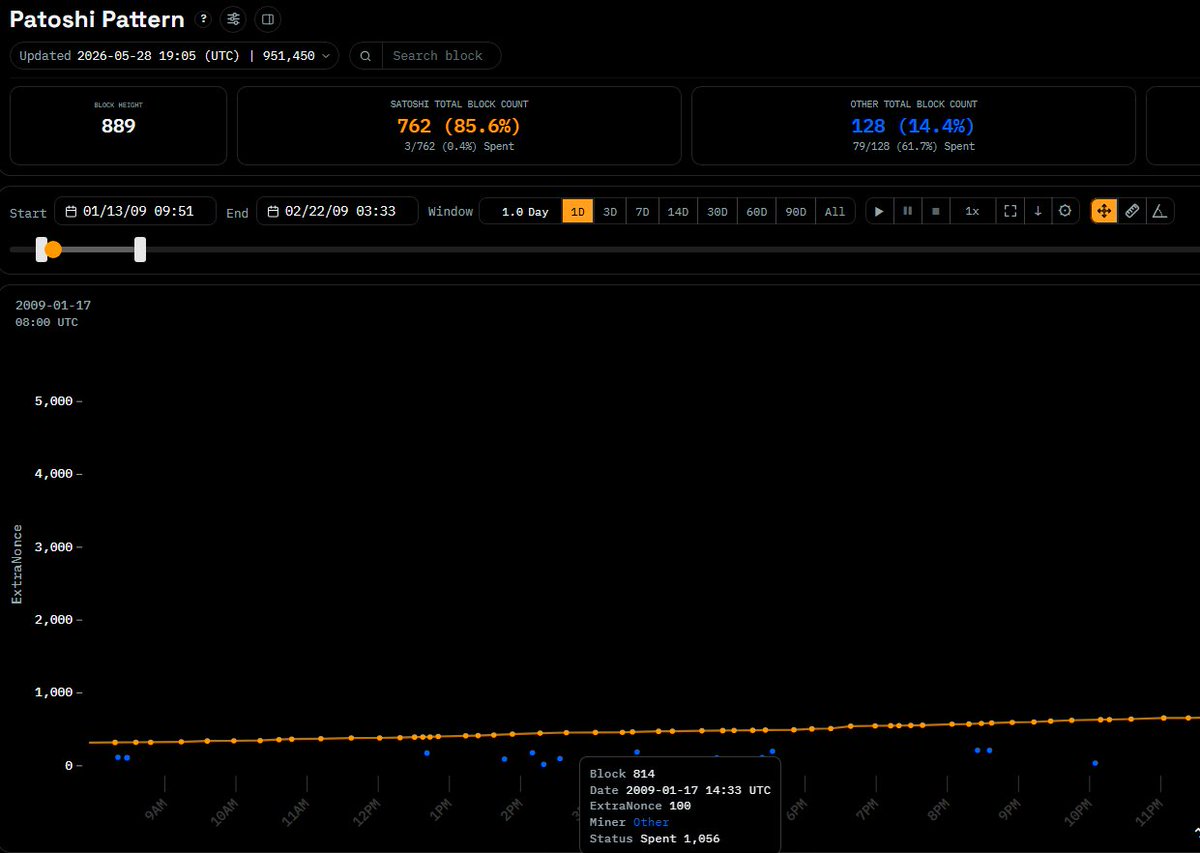Select the 14D window tab
Screen dimensions: 1200x853
[678, 212]
